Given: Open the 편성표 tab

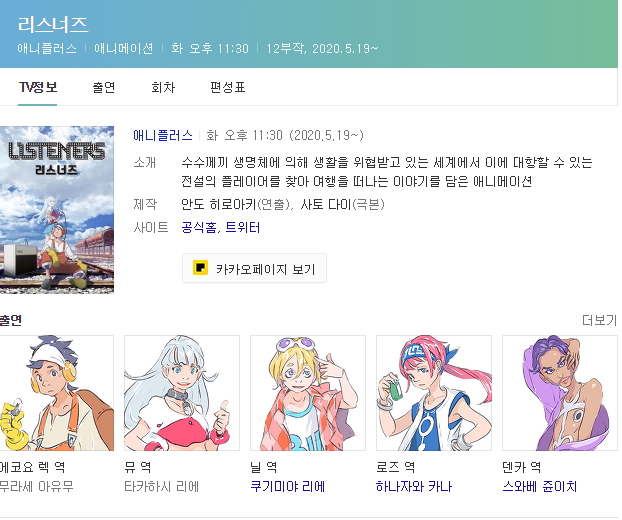Looking at the screenshot, I should pos(228,87).
